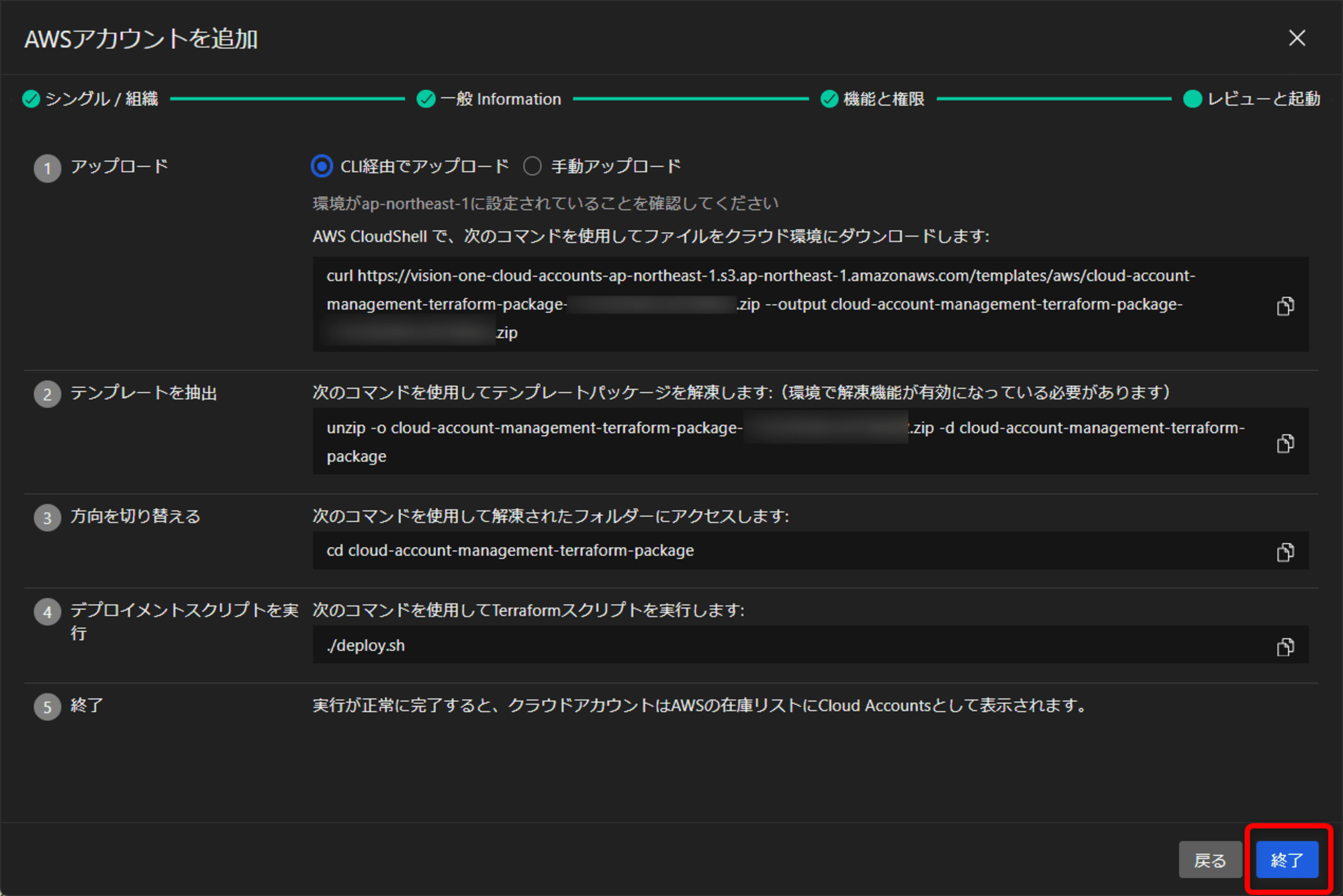Copy the cd folder command
The height and width of the screenshot is (896, 1343).
(1285, 552)
